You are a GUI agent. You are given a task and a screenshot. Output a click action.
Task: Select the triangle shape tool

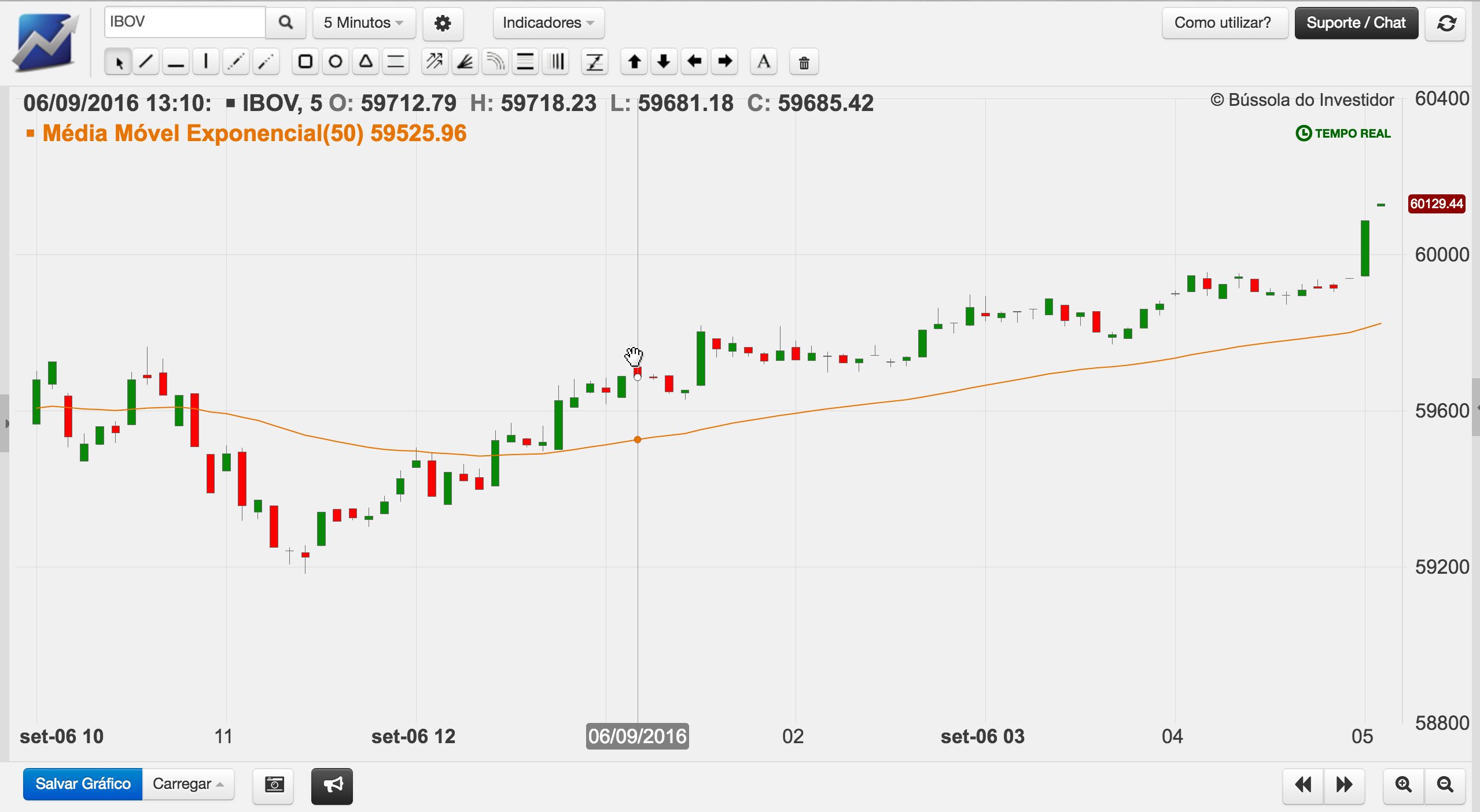(x=366, y=62)
